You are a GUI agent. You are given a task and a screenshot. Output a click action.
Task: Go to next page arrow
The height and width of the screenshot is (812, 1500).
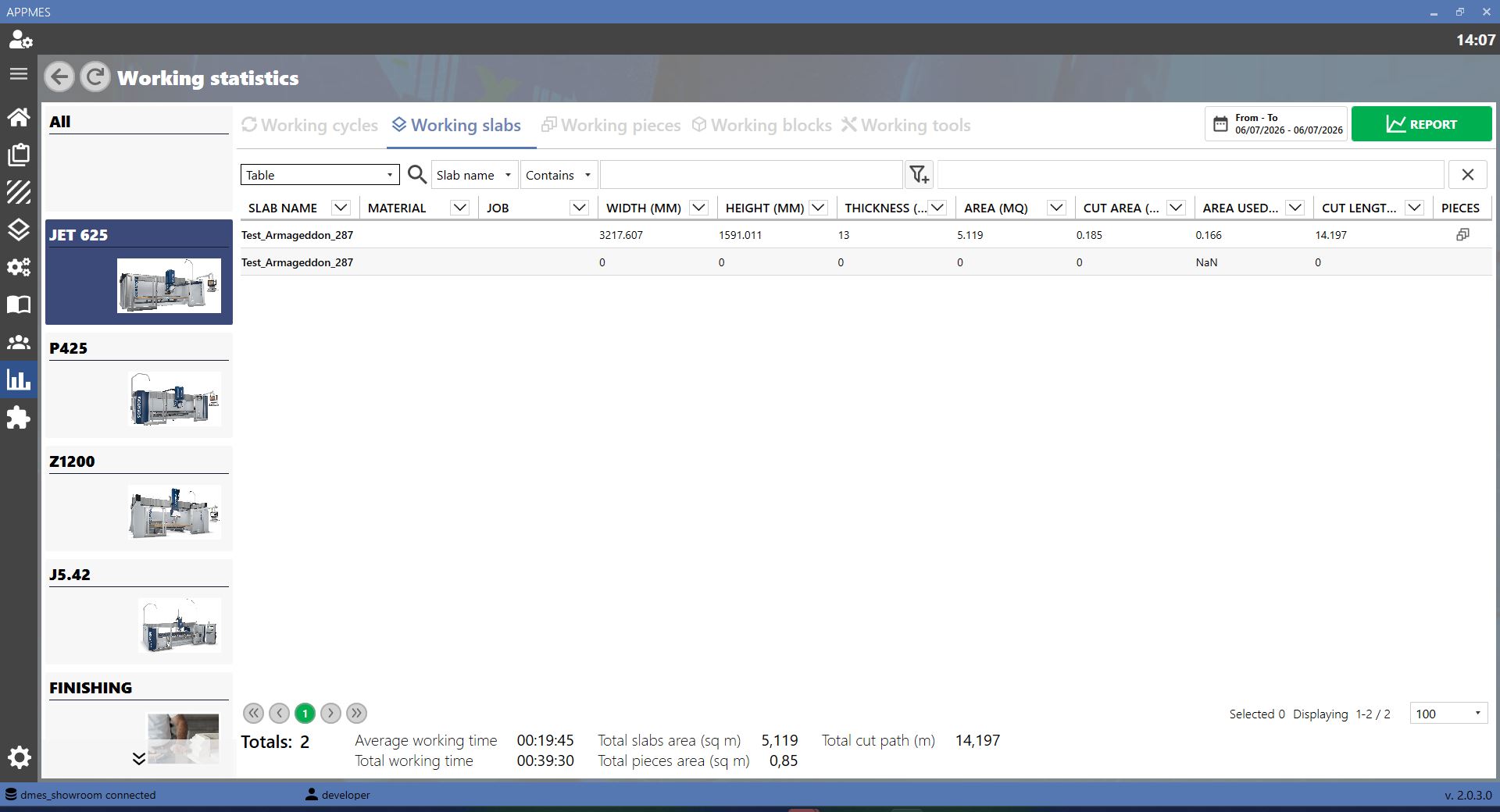330,713
